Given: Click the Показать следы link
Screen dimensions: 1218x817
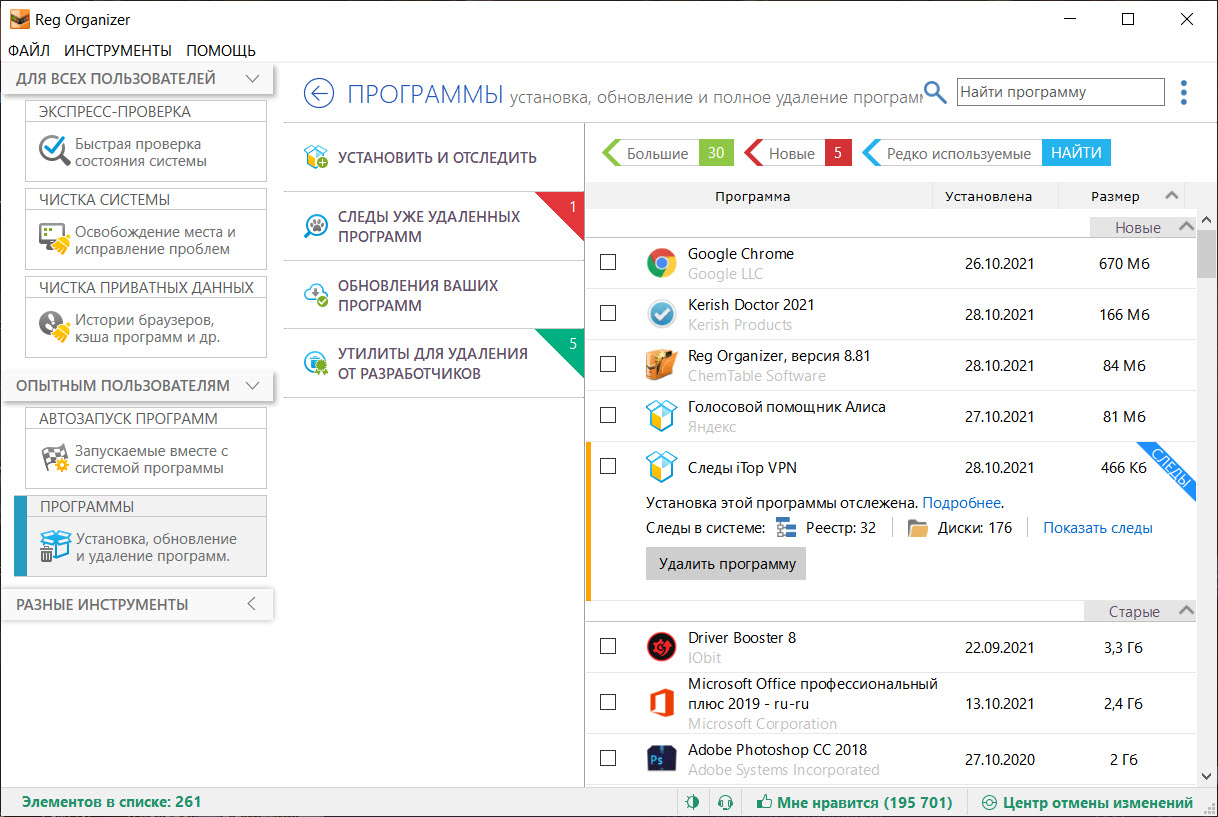Looking at the screenshot, I should click(x=1098, y=527).
